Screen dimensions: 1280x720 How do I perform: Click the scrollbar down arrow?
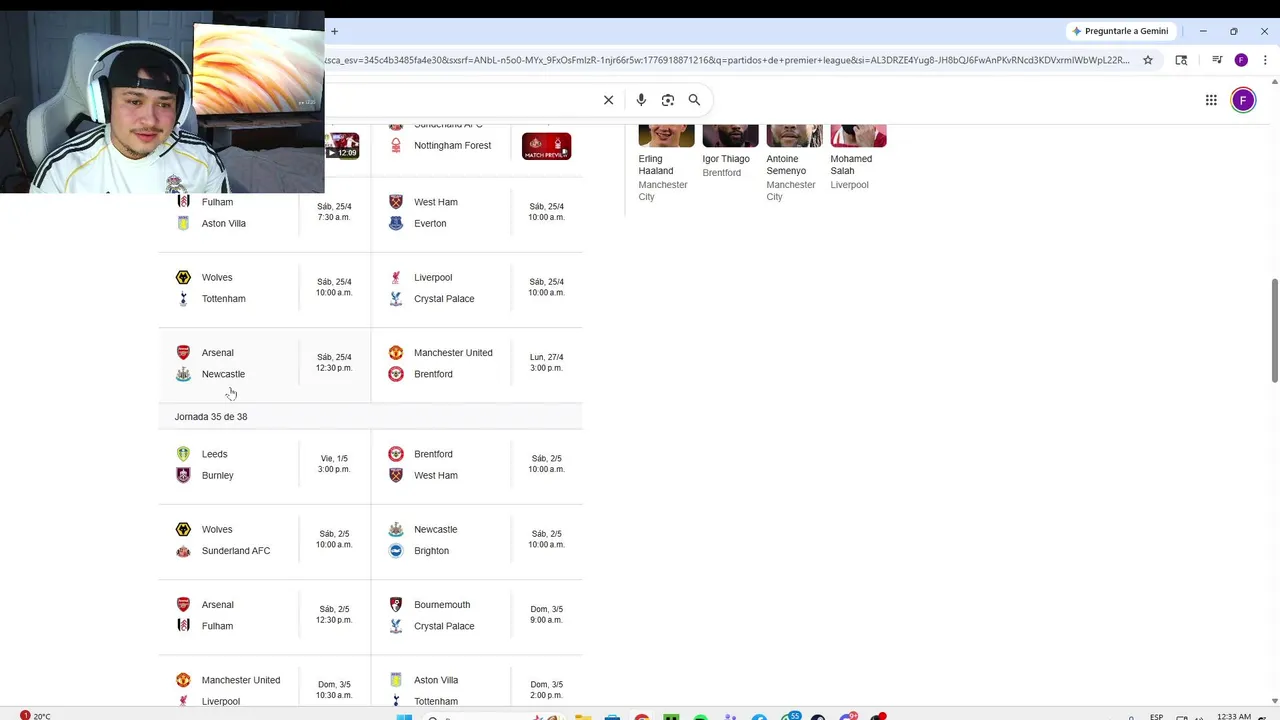click(x=1274, y=701)
